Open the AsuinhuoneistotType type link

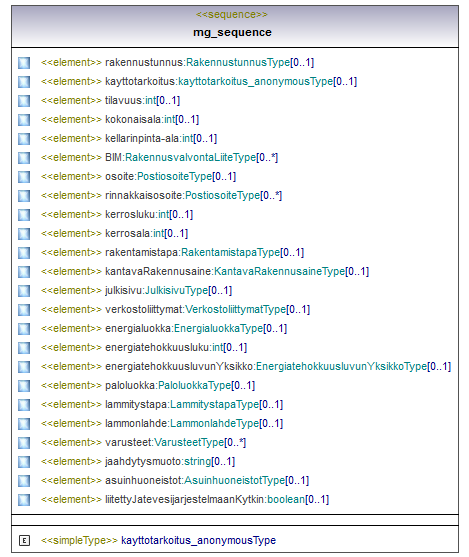click(x=234, y=481)
